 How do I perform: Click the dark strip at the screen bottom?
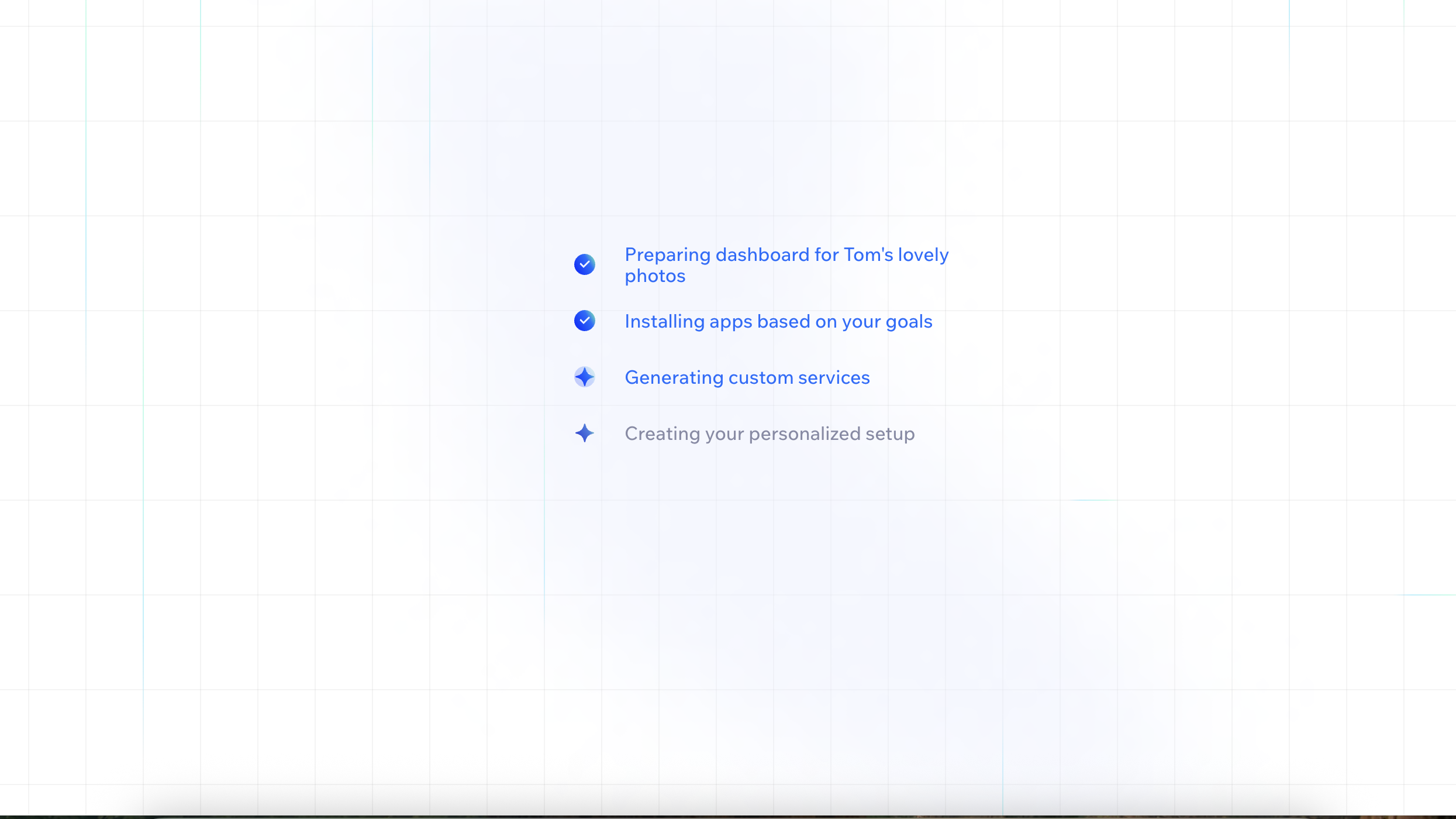tap(728, 814)
